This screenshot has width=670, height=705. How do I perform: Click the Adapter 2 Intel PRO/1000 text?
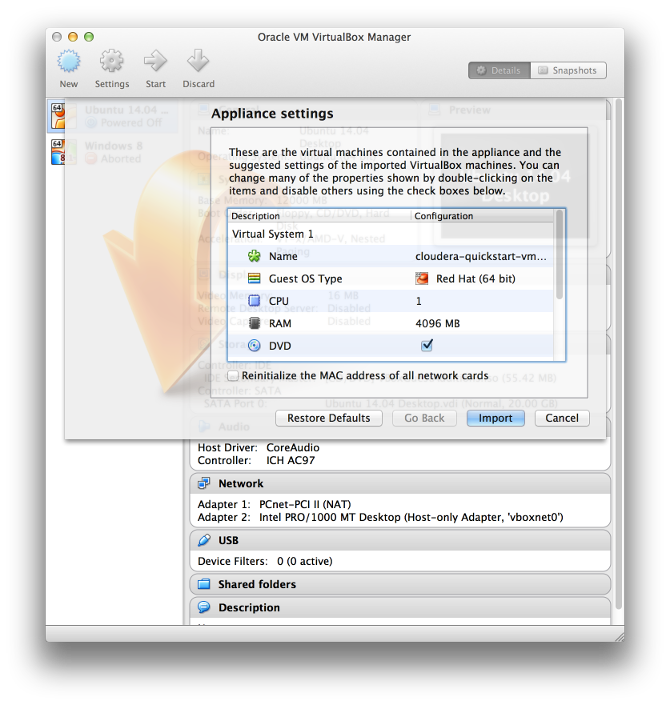pyautogui.click(x=380, y=518)
